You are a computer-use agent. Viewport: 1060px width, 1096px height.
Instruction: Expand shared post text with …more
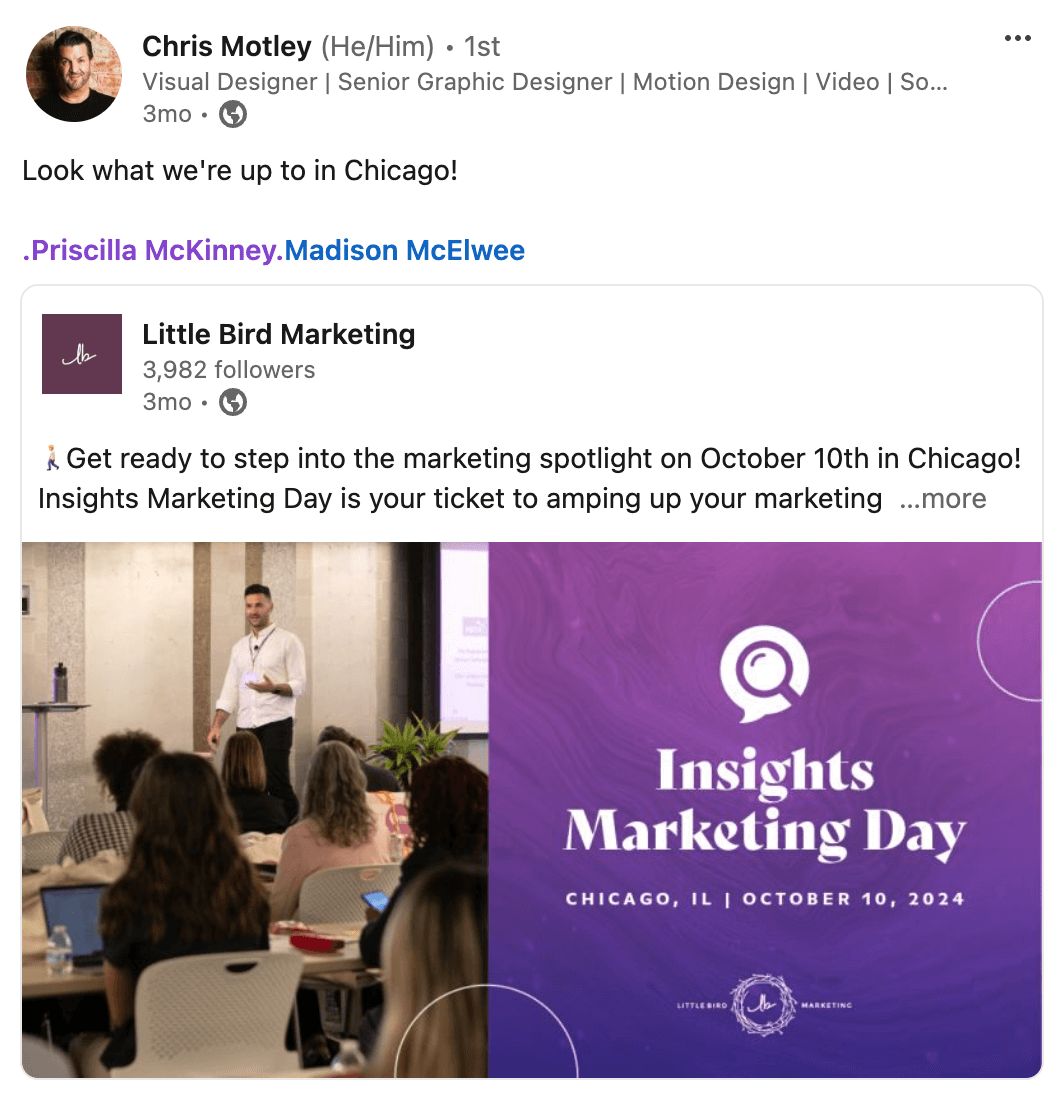pos(943,499)
